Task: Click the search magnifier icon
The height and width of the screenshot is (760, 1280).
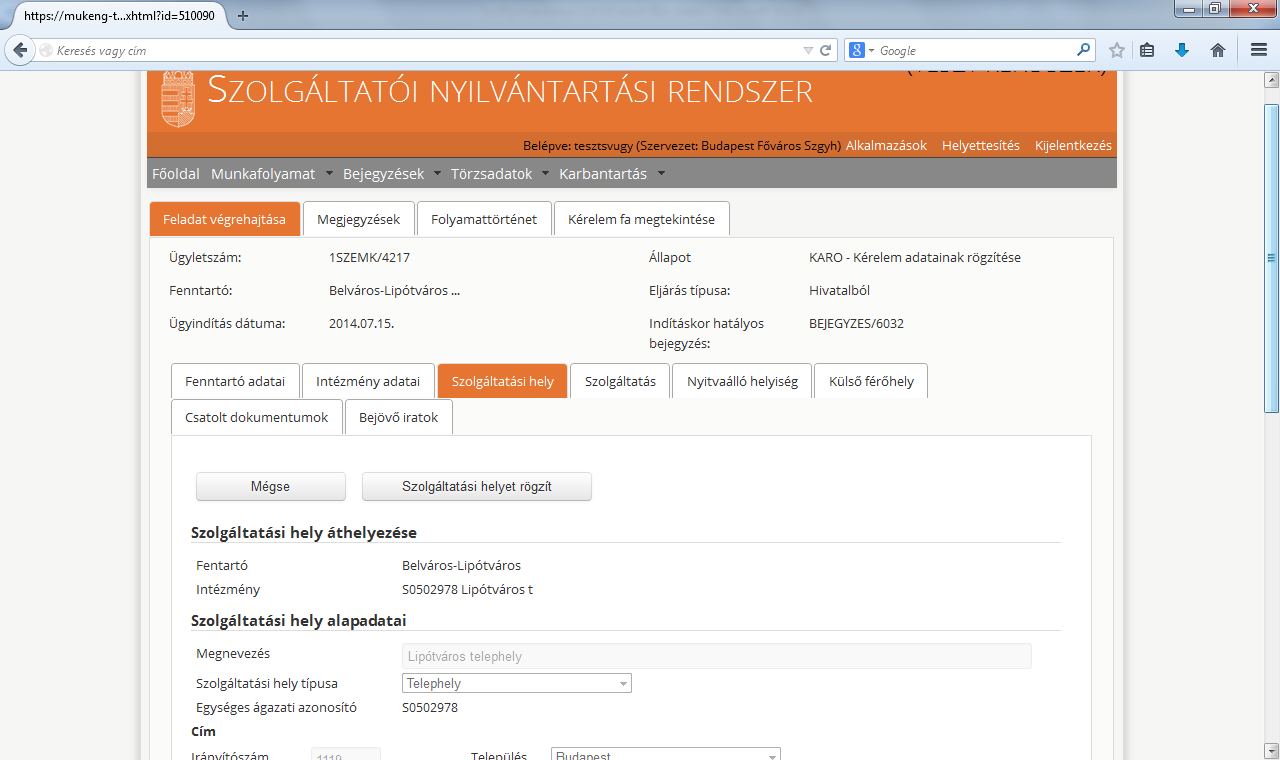Action: (1084, 50)
